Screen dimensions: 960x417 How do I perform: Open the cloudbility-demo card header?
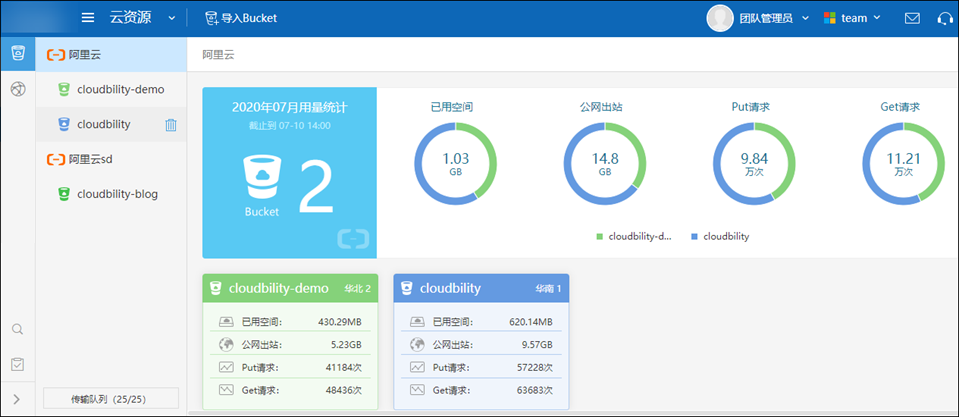point(290,288)
